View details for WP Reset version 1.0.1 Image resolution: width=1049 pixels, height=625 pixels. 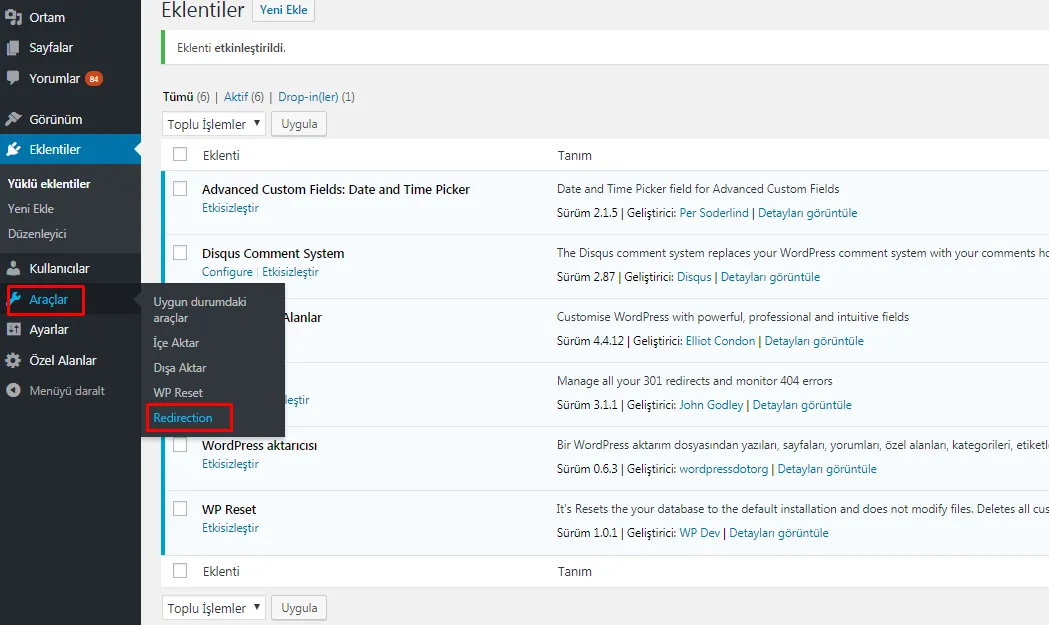[x=779, y=533]
